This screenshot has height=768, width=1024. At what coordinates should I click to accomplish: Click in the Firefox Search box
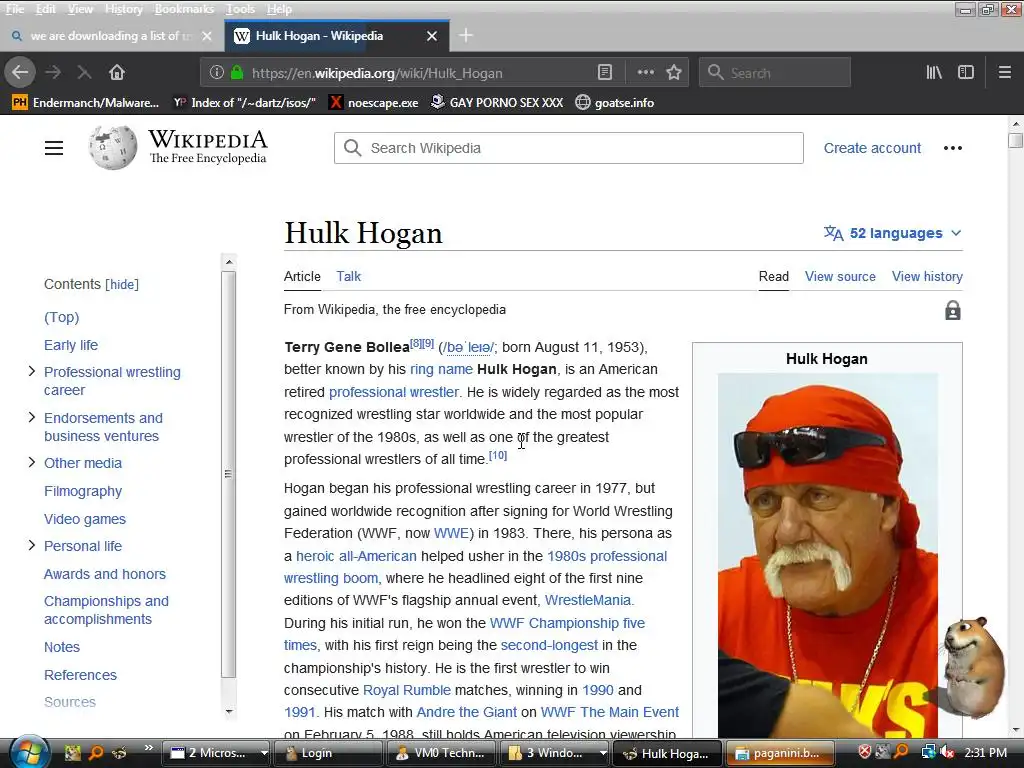click(775, 72)
